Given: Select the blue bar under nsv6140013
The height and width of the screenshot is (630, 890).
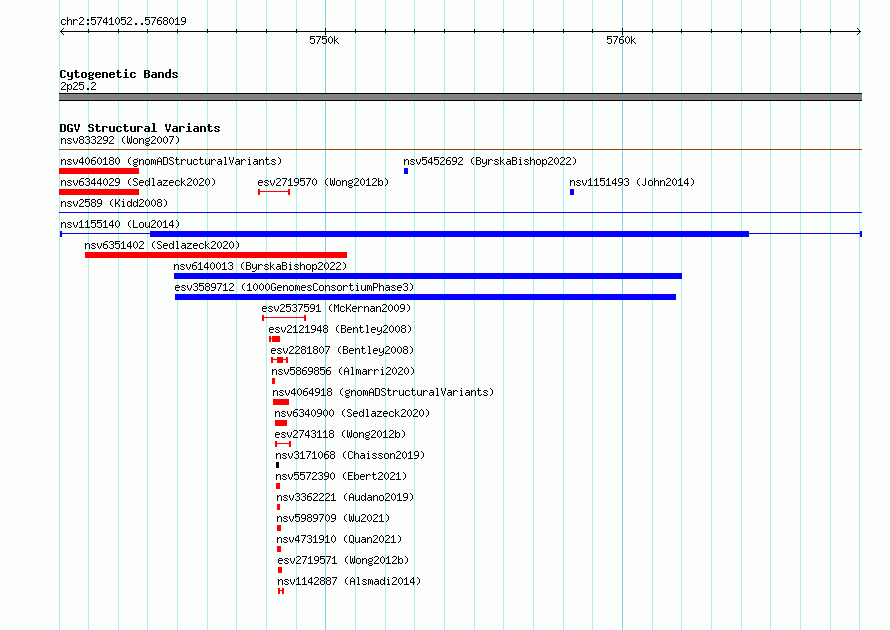Looking at the screenshot, I should point(427,276).
